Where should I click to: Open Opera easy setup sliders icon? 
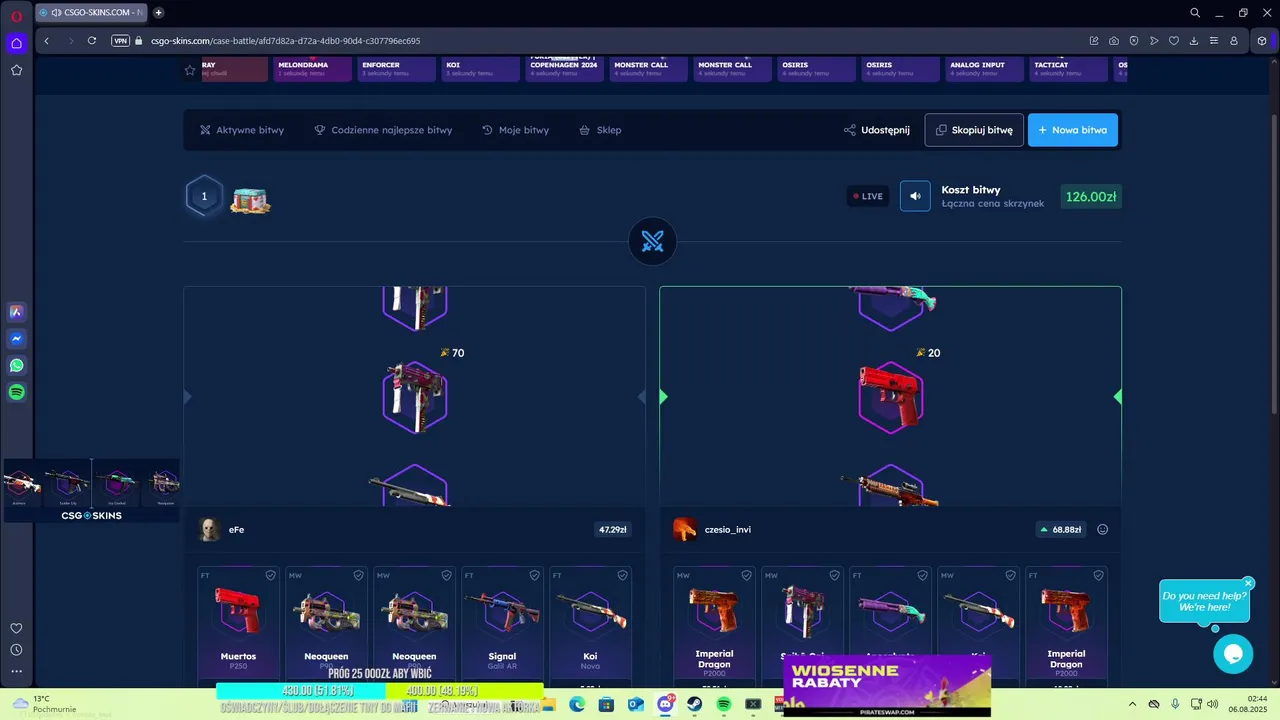(1214, 41)
